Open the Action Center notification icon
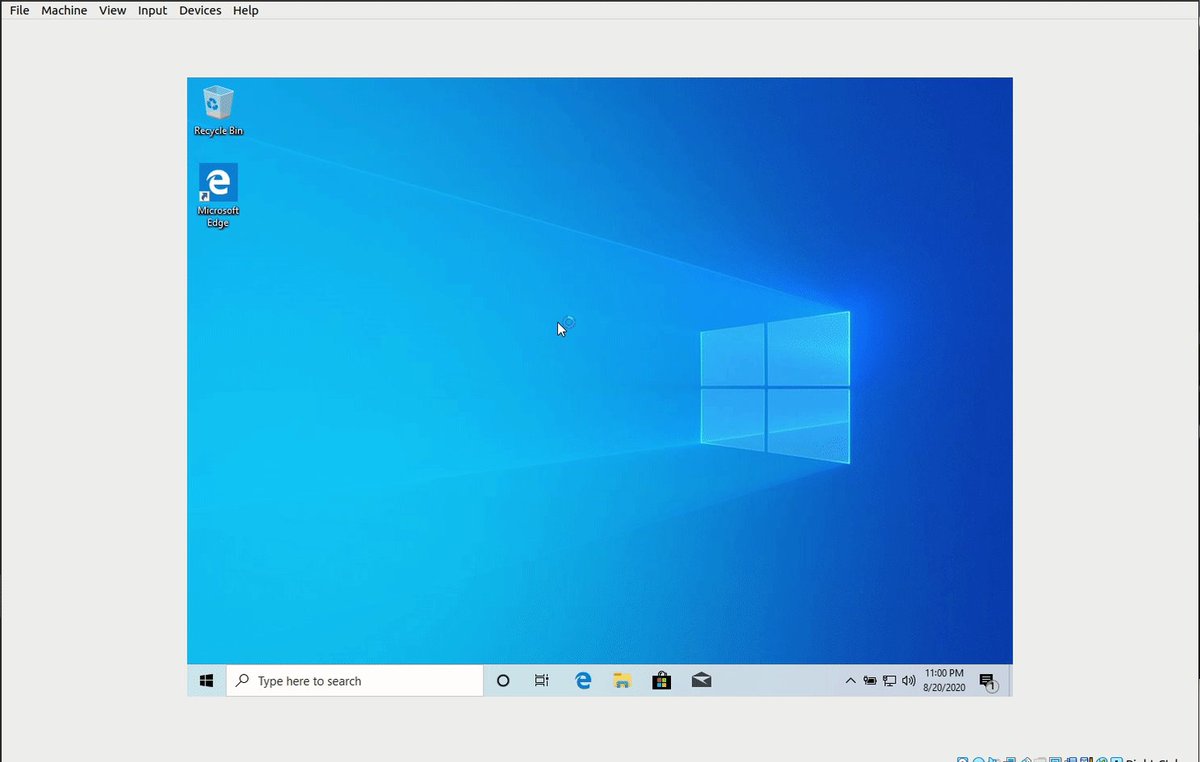The height and width of the screenshot is (762, 1200). (988, 681)
